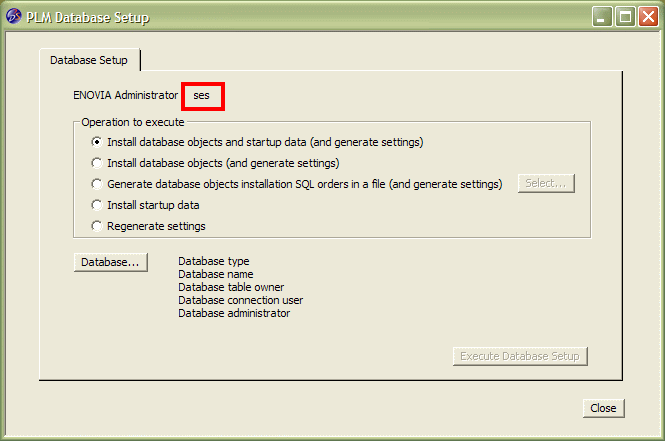The image size is (665, 441).
Task: Click the Database type label
Action: tap(214, 261)
